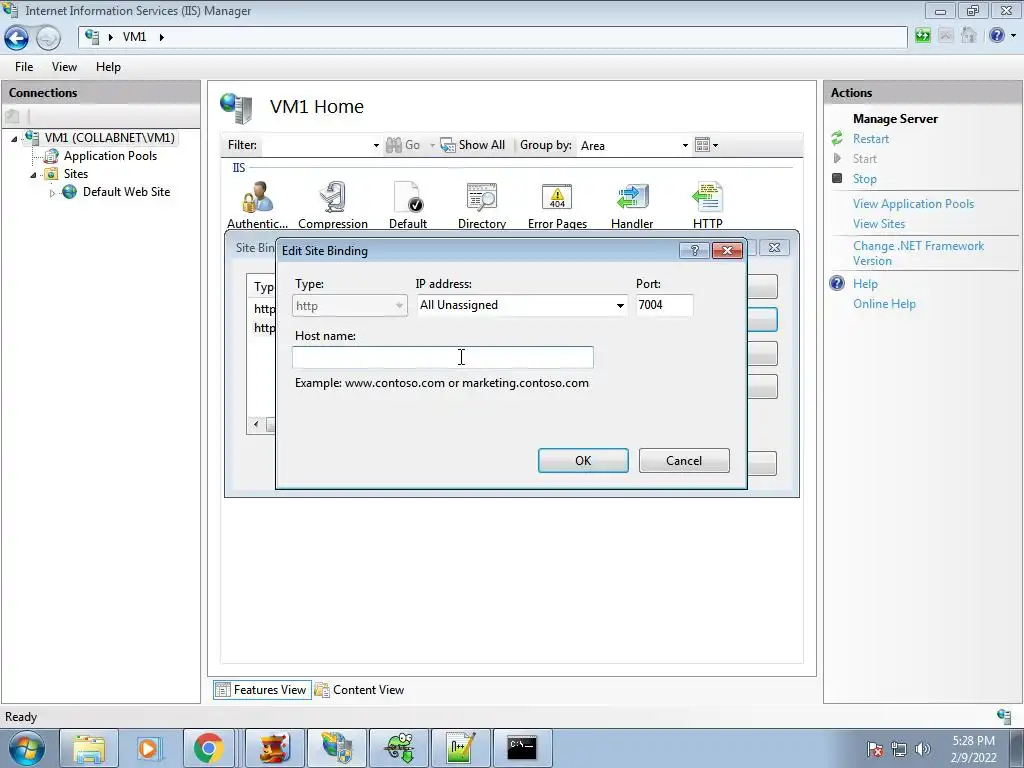
Task: Launch Google Chrome from the taskbar
Action: coord(209,748)
